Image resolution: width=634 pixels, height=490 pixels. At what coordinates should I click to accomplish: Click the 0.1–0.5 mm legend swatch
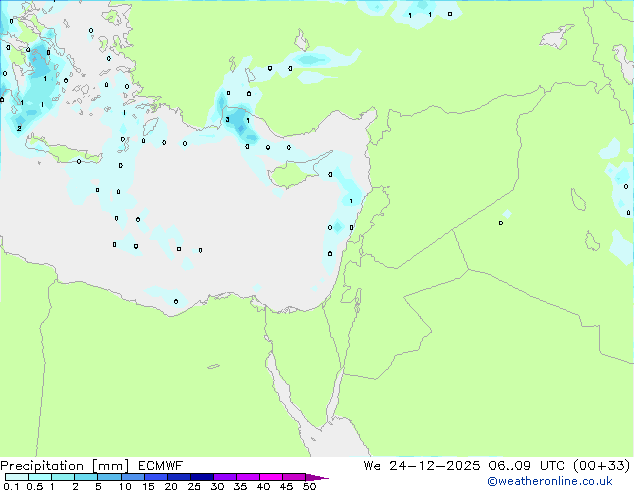17,477
